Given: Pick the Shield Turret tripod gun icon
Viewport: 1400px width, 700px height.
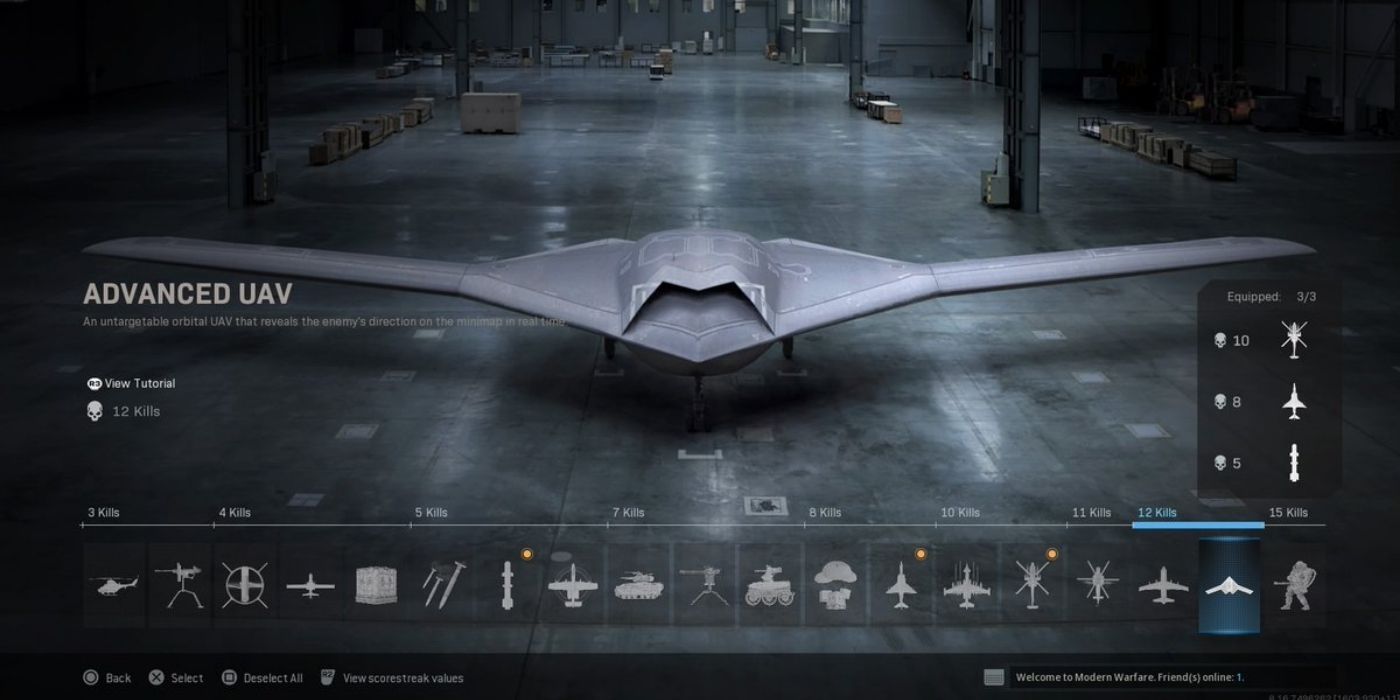Looking at the screenshot, I should click(181, 586).
